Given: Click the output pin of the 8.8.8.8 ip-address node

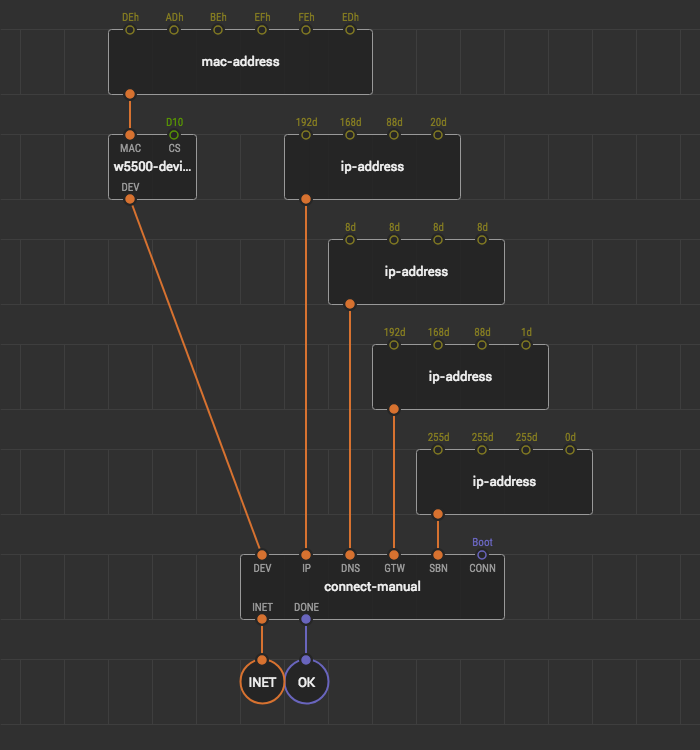Looking at the screenshot, I should (x=350, y=304).
